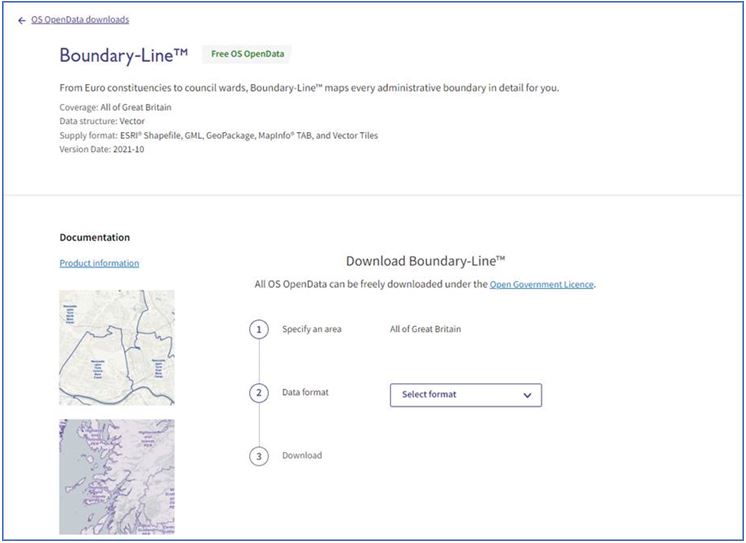Click the Download step label
Image resolution: width=746 pixels, height=543 pixels.
302,455
